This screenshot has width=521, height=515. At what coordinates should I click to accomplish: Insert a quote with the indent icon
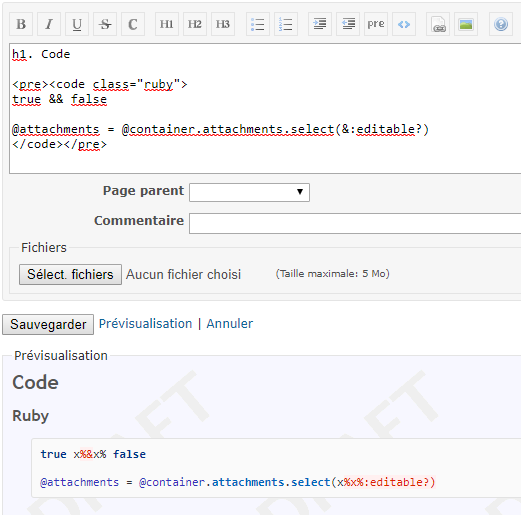320,24
